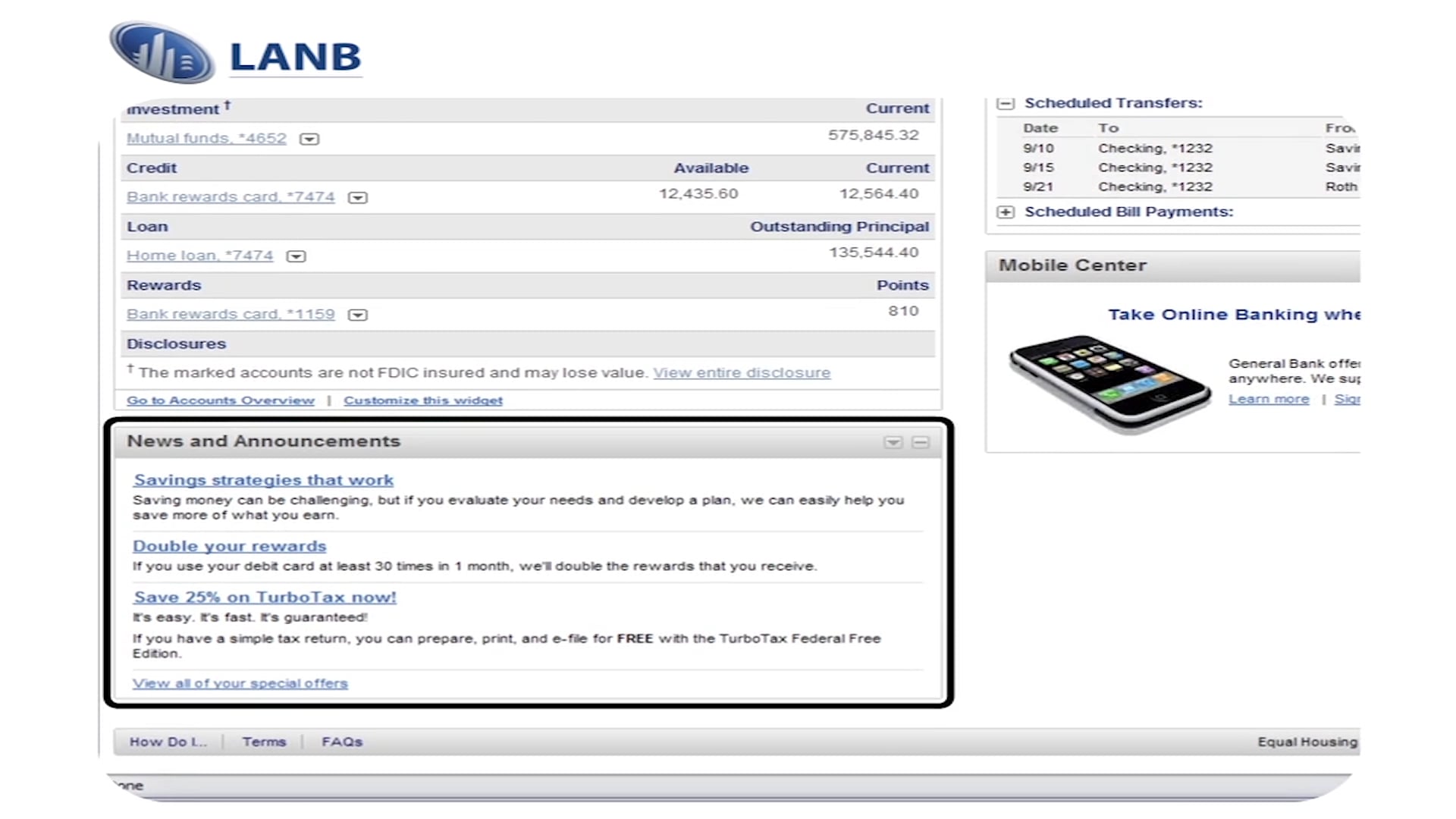Screen dimensions: 1456x819
Task: View all of your special offers
Action: (x=240, y=683)
